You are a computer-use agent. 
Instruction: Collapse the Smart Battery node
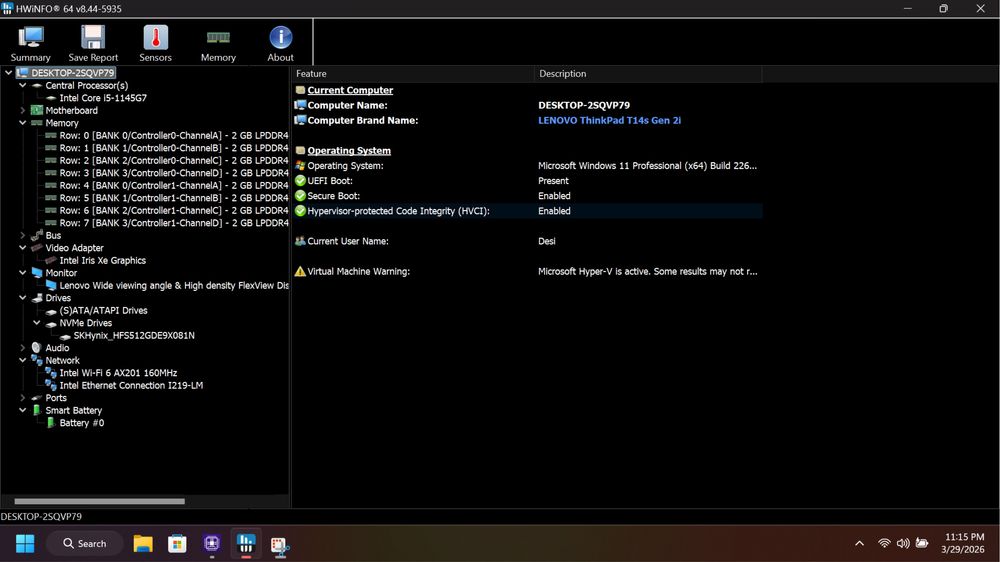(x=23, y=410)
